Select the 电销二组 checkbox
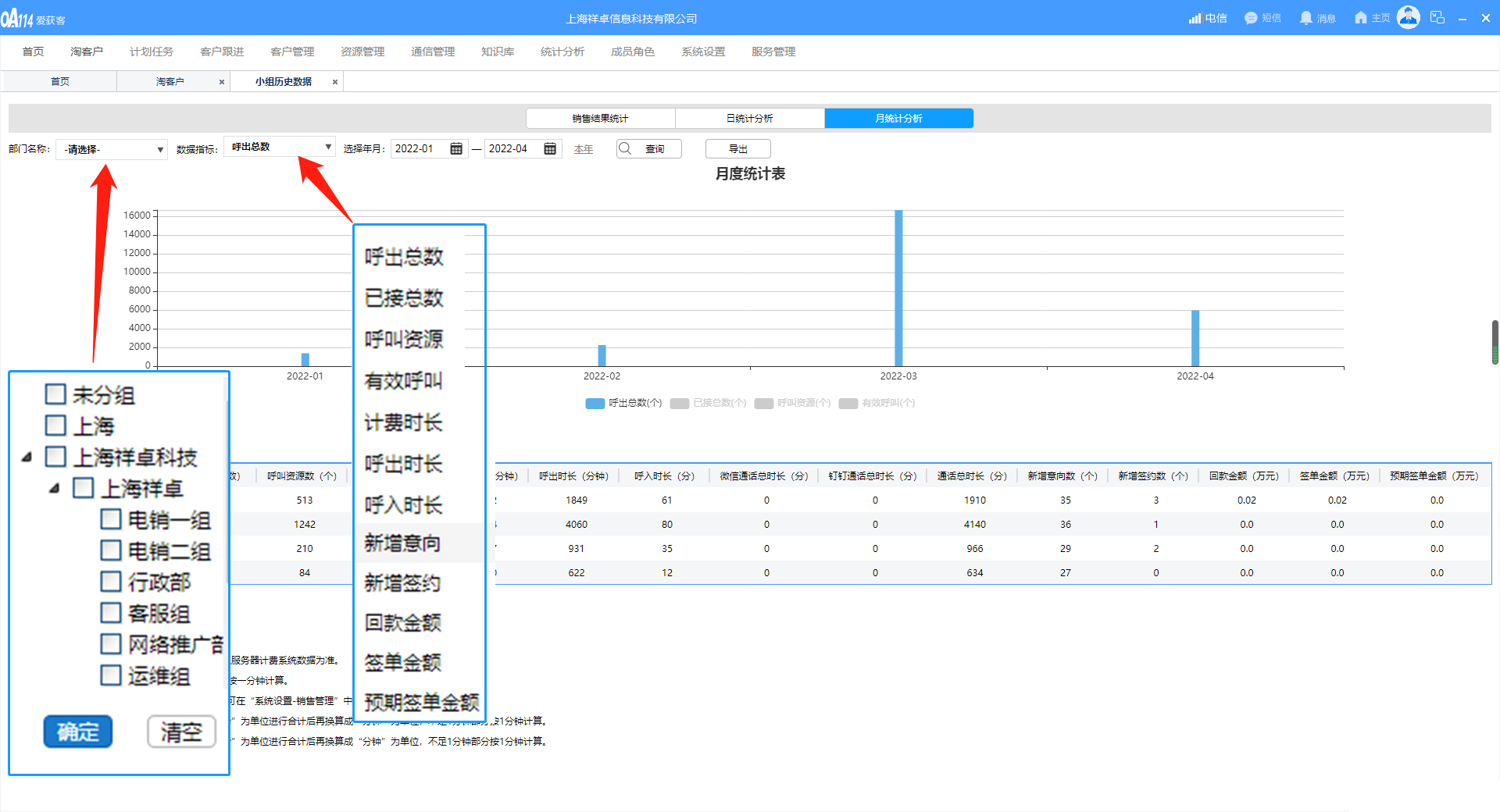The width and height of the screenshot is (1500, 812). [111, 550]
